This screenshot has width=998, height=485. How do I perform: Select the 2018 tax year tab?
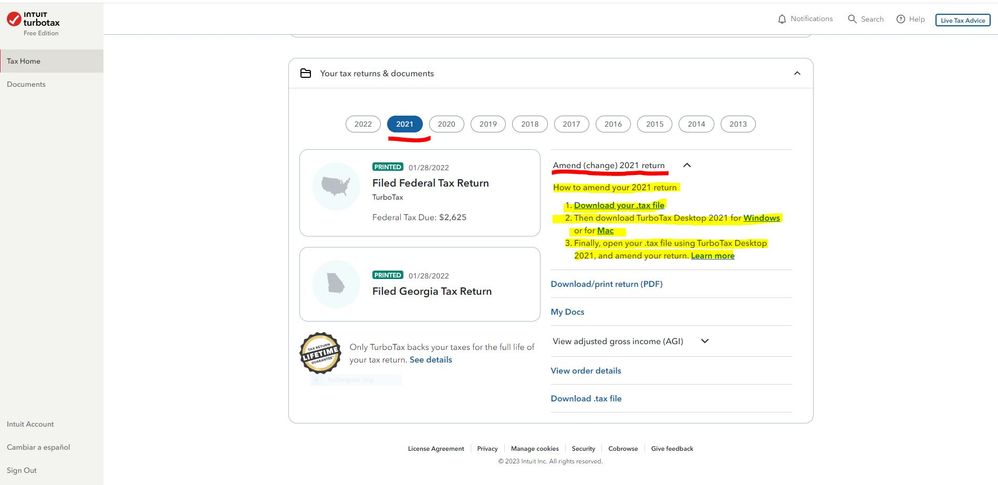pyautogui.click(x=530, y=124)
